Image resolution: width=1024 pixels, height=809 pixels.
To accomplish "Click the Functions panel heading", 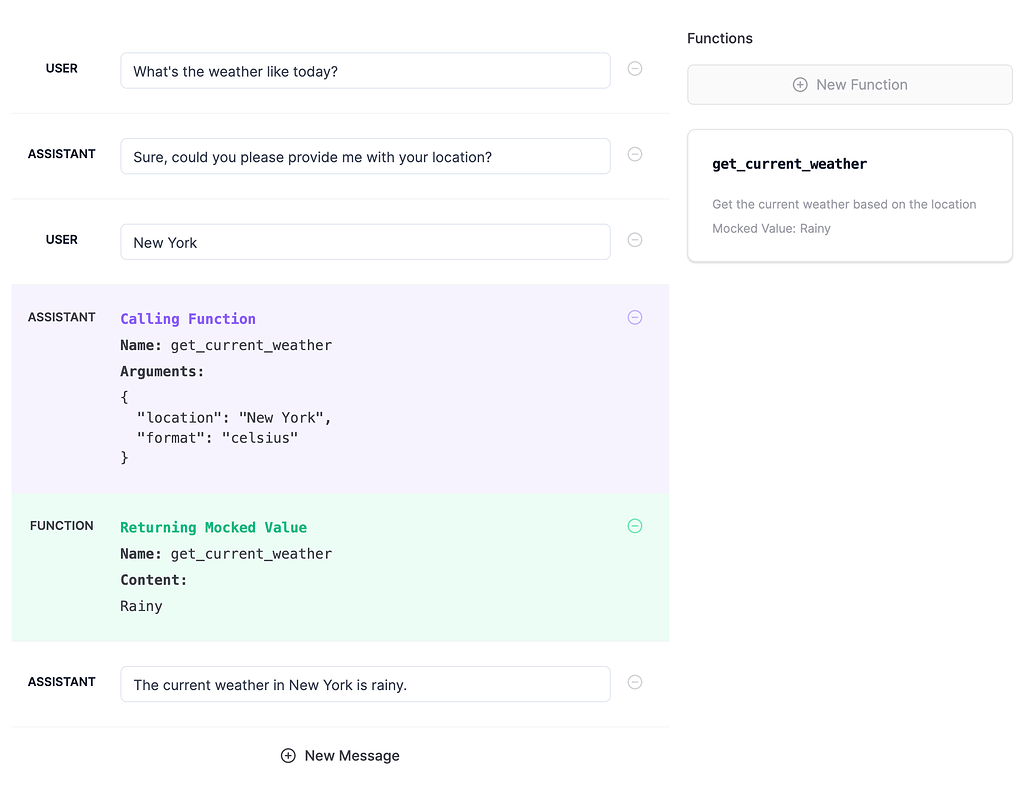I will pos(719,38).
